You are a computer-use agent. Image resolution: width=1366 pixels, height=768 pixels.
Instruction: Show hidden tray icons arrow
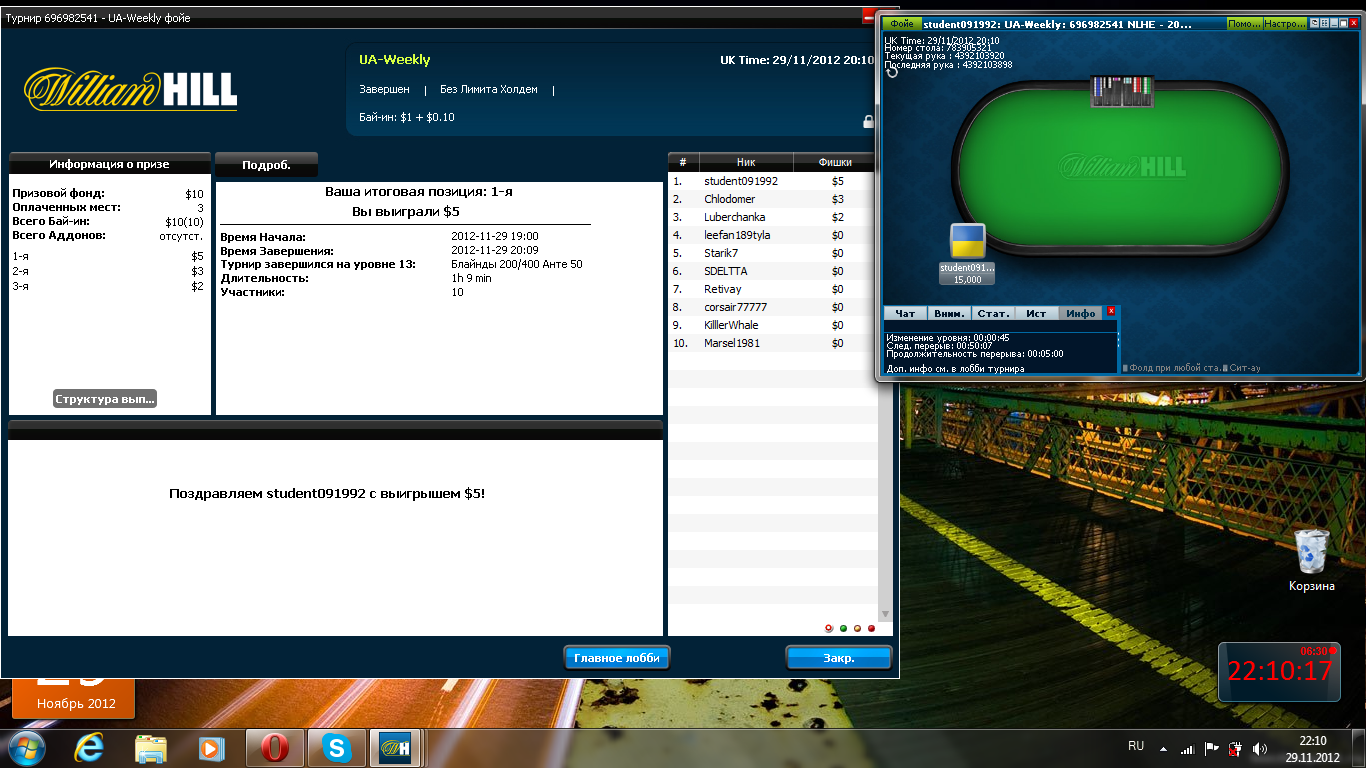[1163, 748]
